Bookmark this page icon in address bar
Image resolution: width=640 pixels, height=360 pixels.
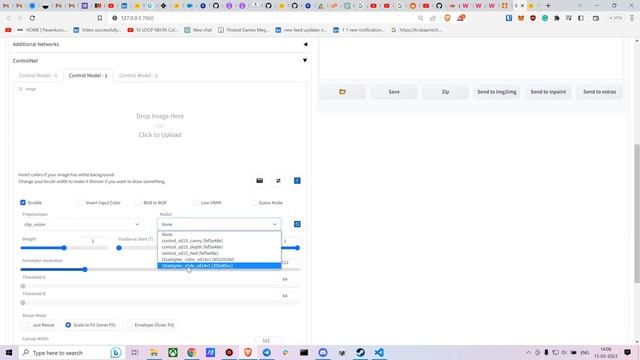point(100,18)
